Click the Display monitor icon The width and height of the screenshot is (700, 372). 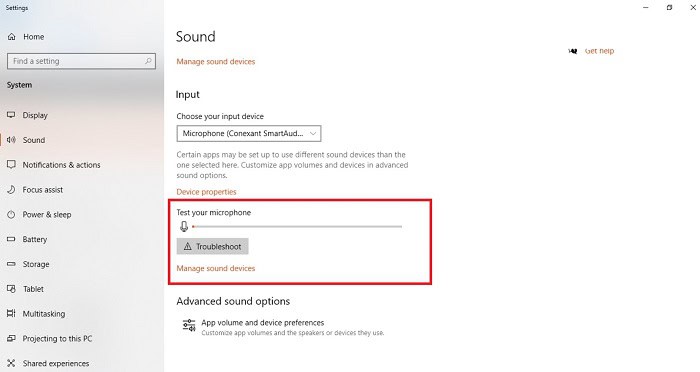point(11,115)
